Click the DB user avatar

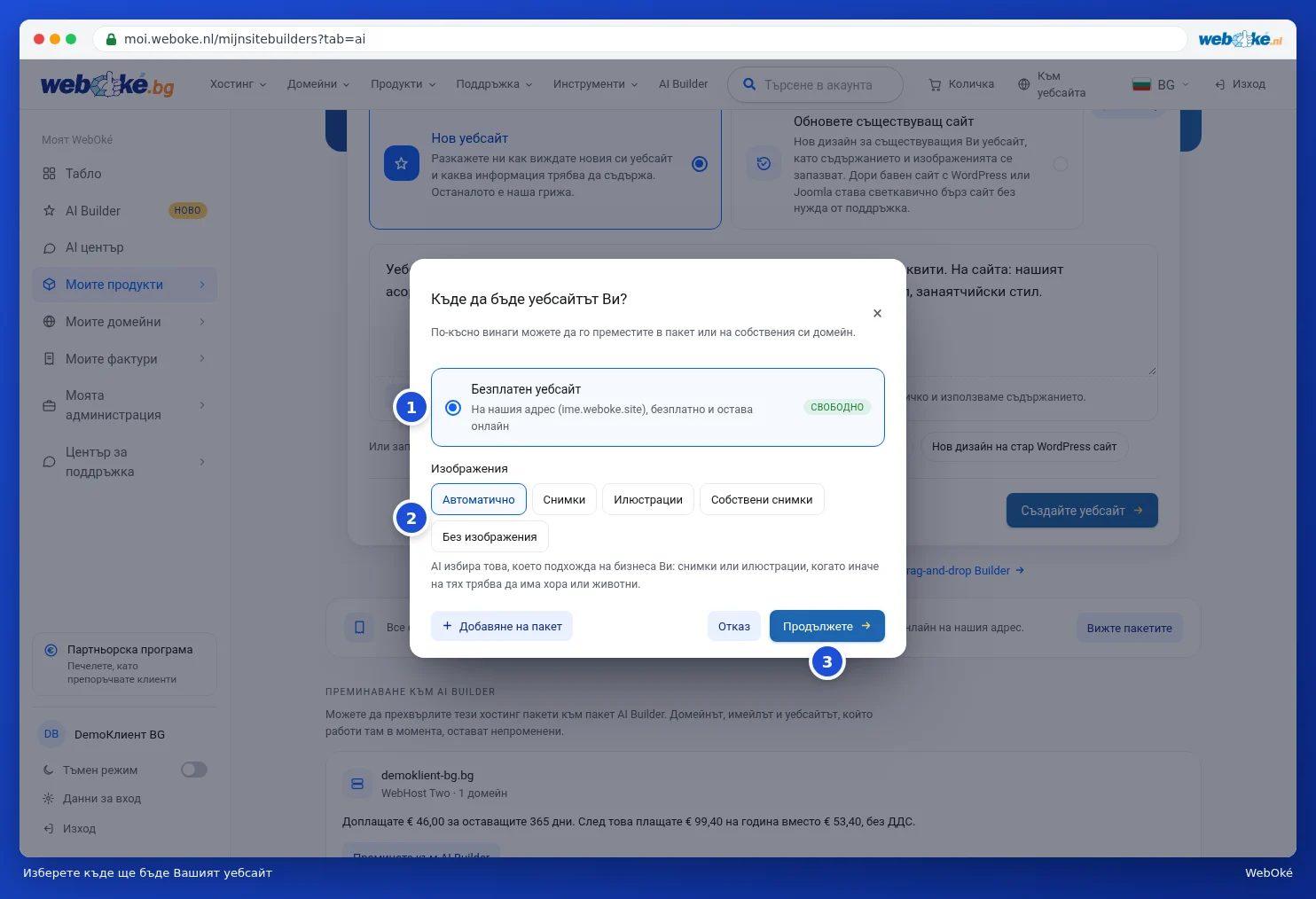point(51,734)
